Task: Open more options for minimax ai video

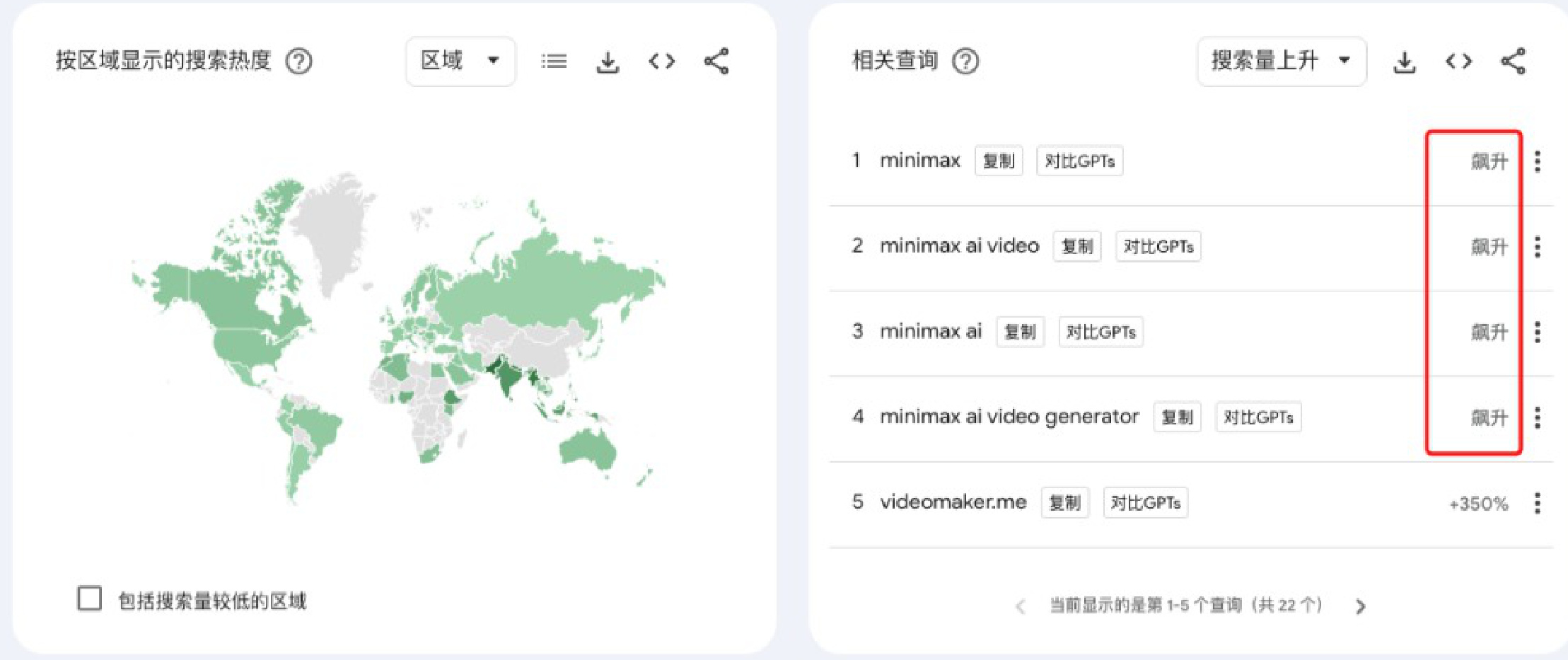Action: [1538, 247]
